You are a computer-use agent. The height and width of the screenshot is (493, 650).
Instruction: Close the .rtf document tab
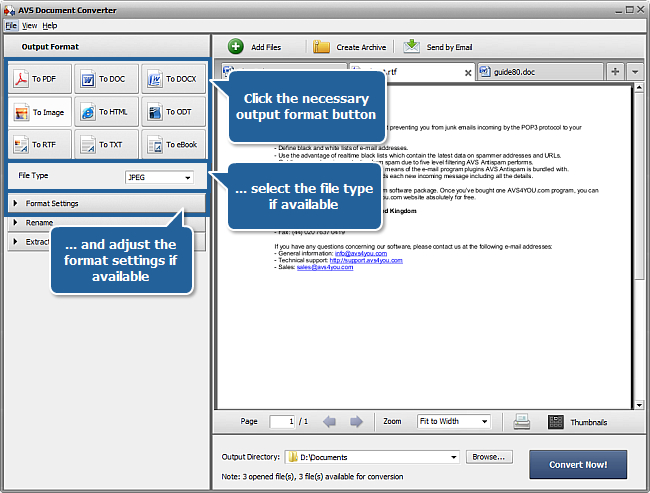468,73
